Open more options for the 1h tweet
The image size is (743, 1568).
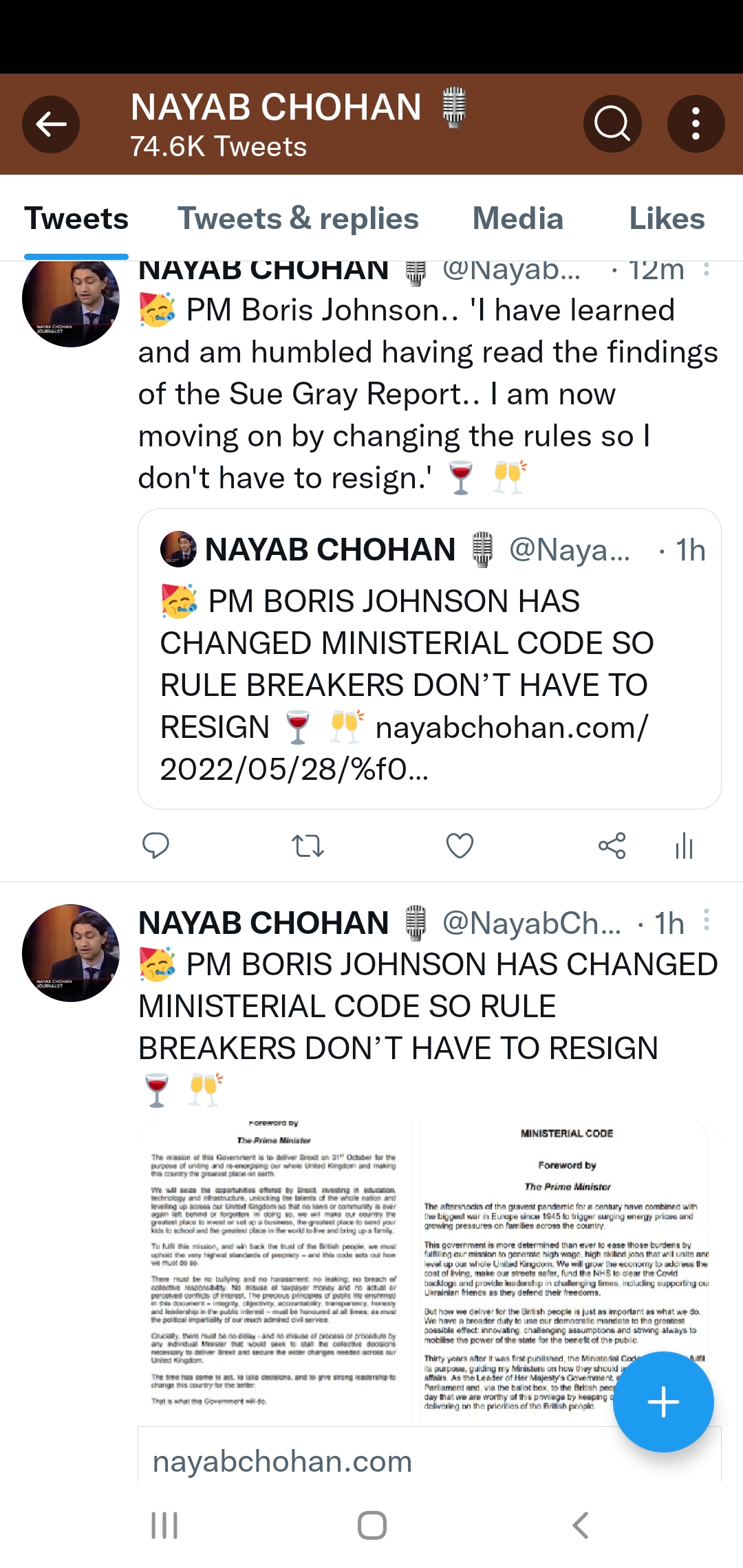click(707, 920)
